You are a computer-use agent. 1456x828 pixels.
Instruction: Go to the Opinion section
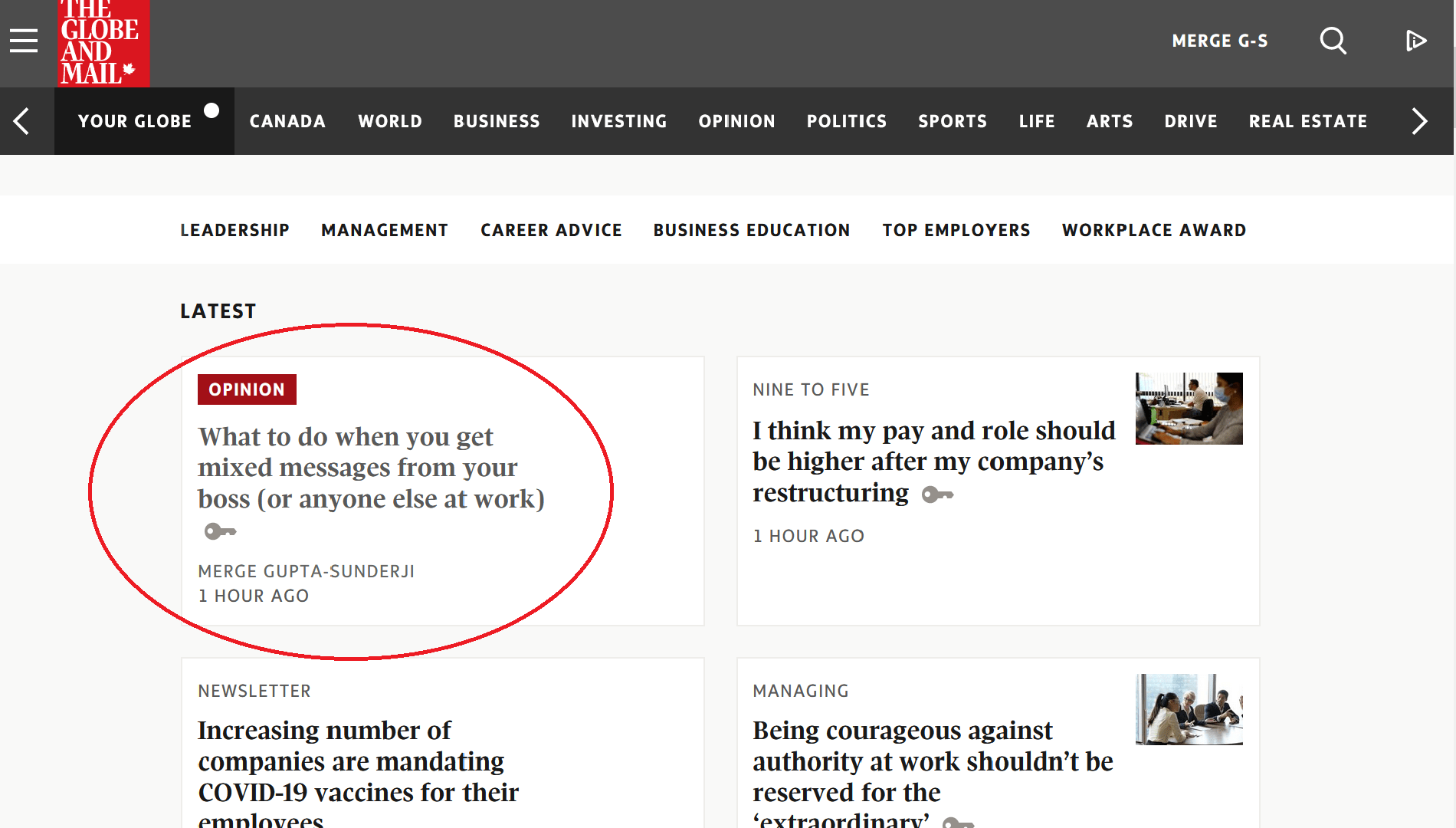pos(737,121)
